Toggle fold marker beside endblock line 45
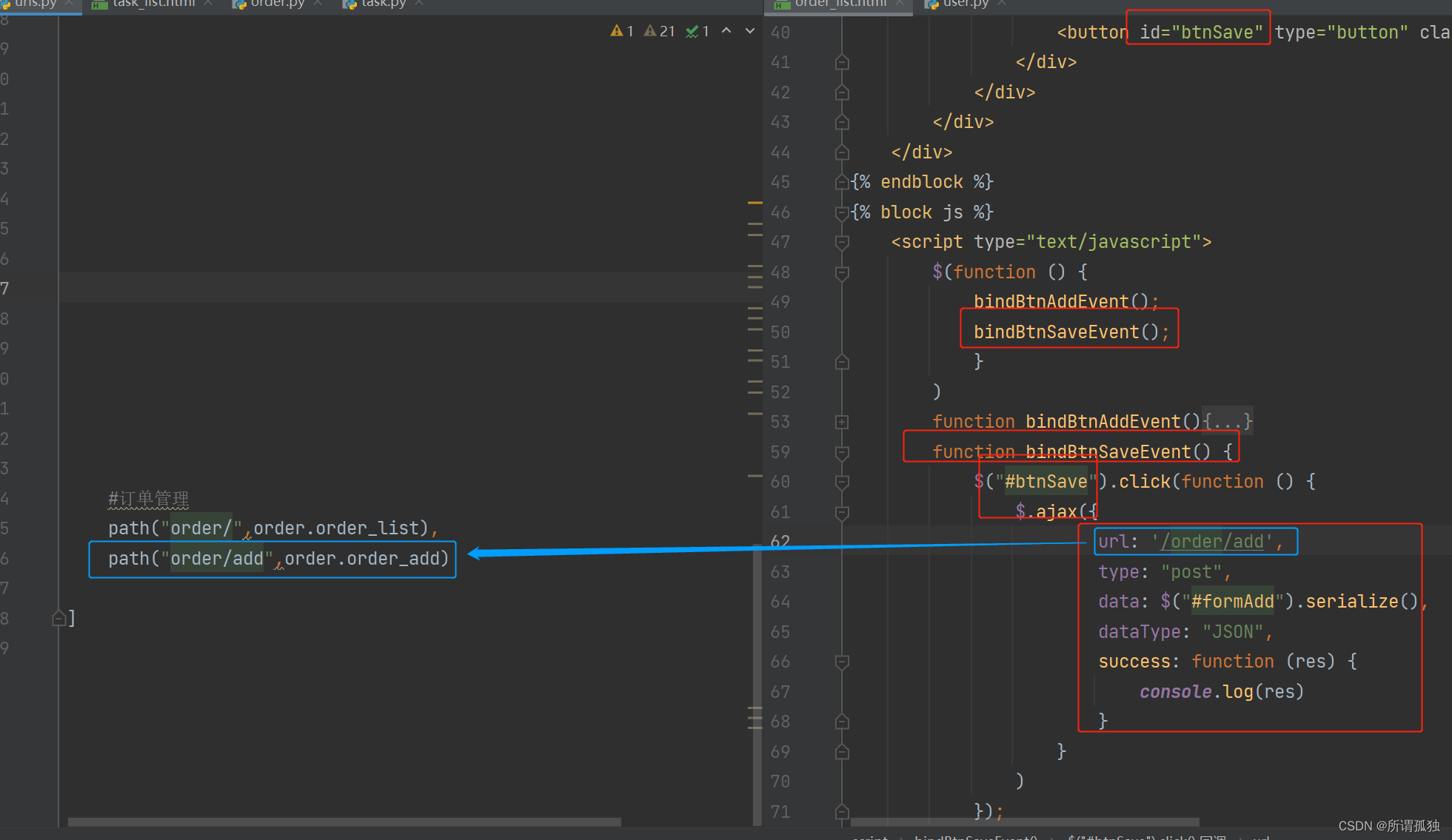1452x840 pixels. pos(842,182)
